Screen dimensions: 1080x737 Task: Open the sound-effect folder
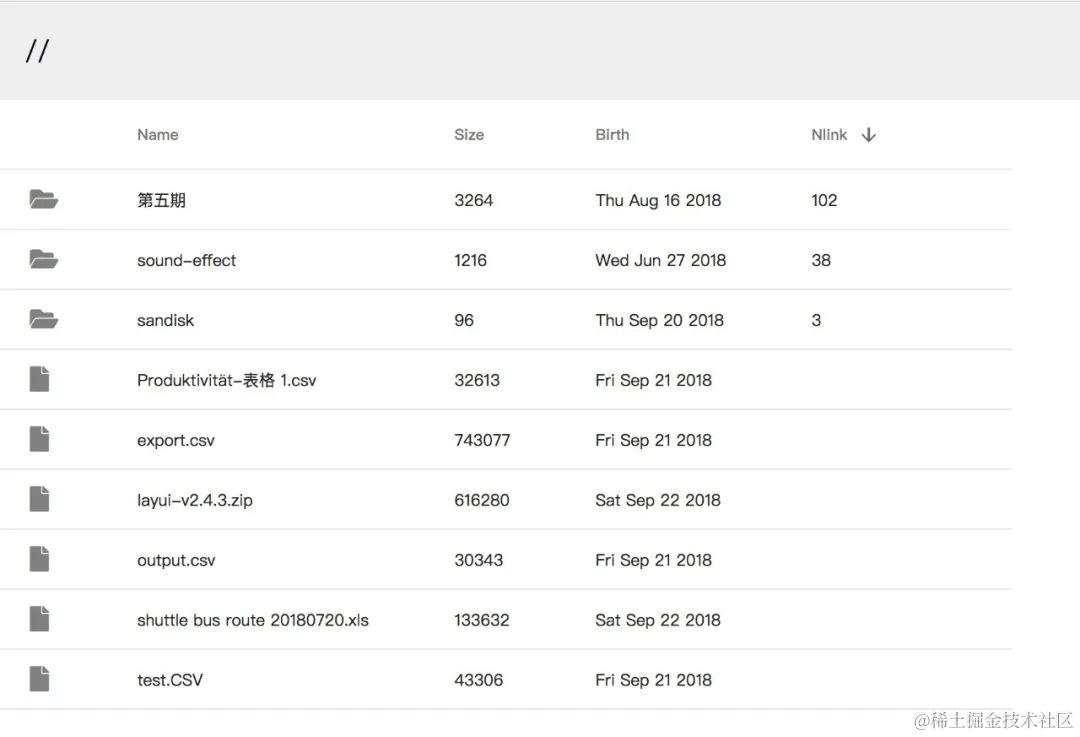(x=186, y=260)
